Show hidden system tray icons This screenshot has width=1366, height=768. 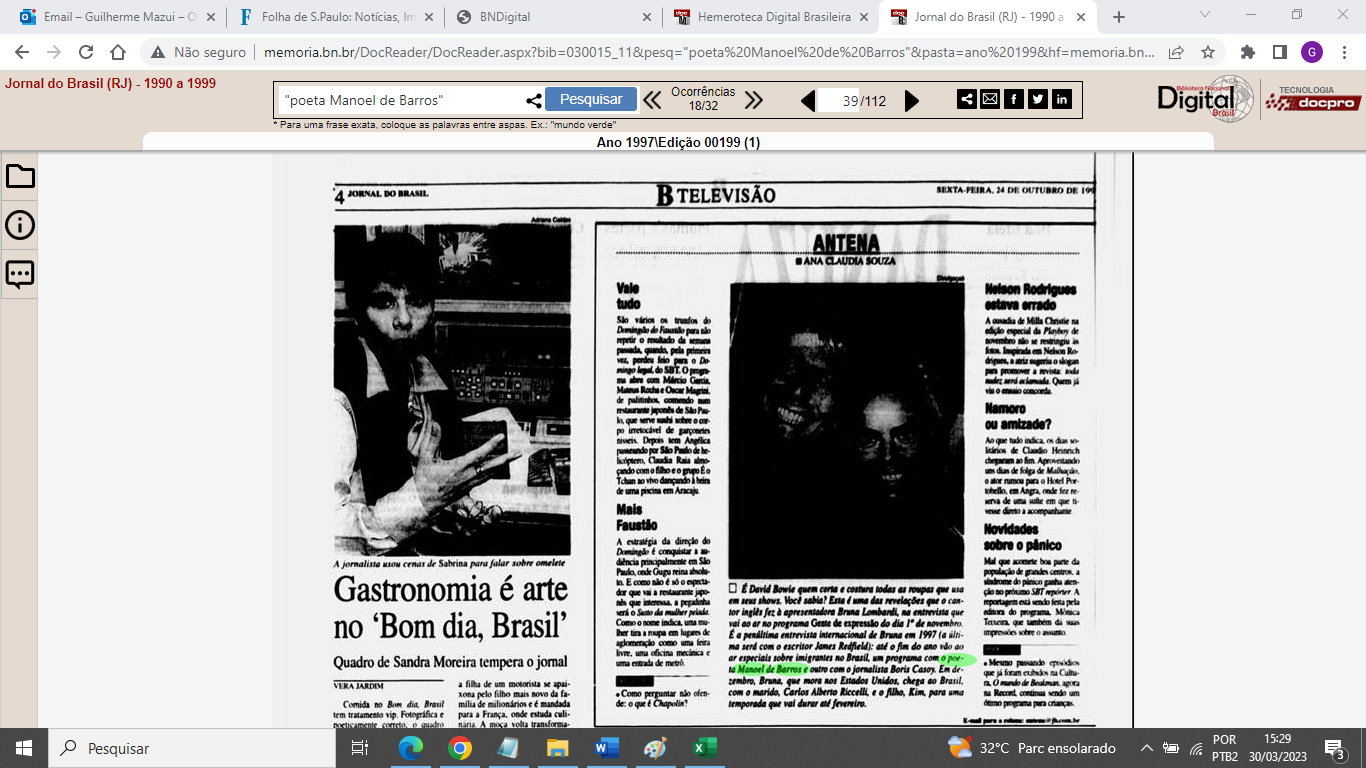click(x=1145, y=748)
